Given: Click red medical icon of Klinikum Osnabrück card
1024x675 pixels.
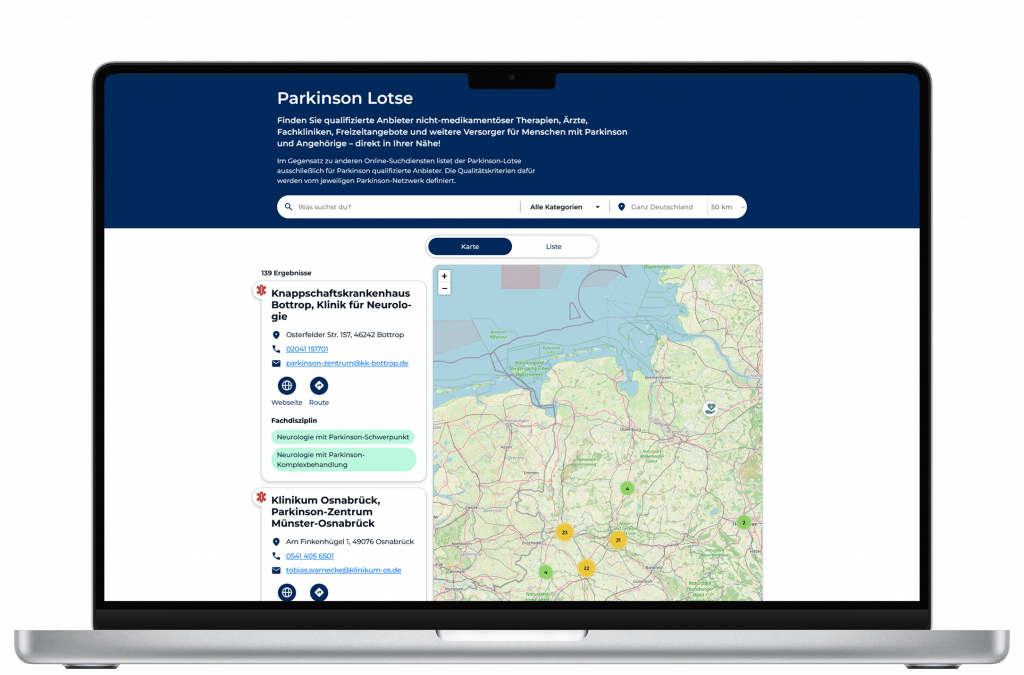Looking at the screenshot, I should [x=261, y=497].
